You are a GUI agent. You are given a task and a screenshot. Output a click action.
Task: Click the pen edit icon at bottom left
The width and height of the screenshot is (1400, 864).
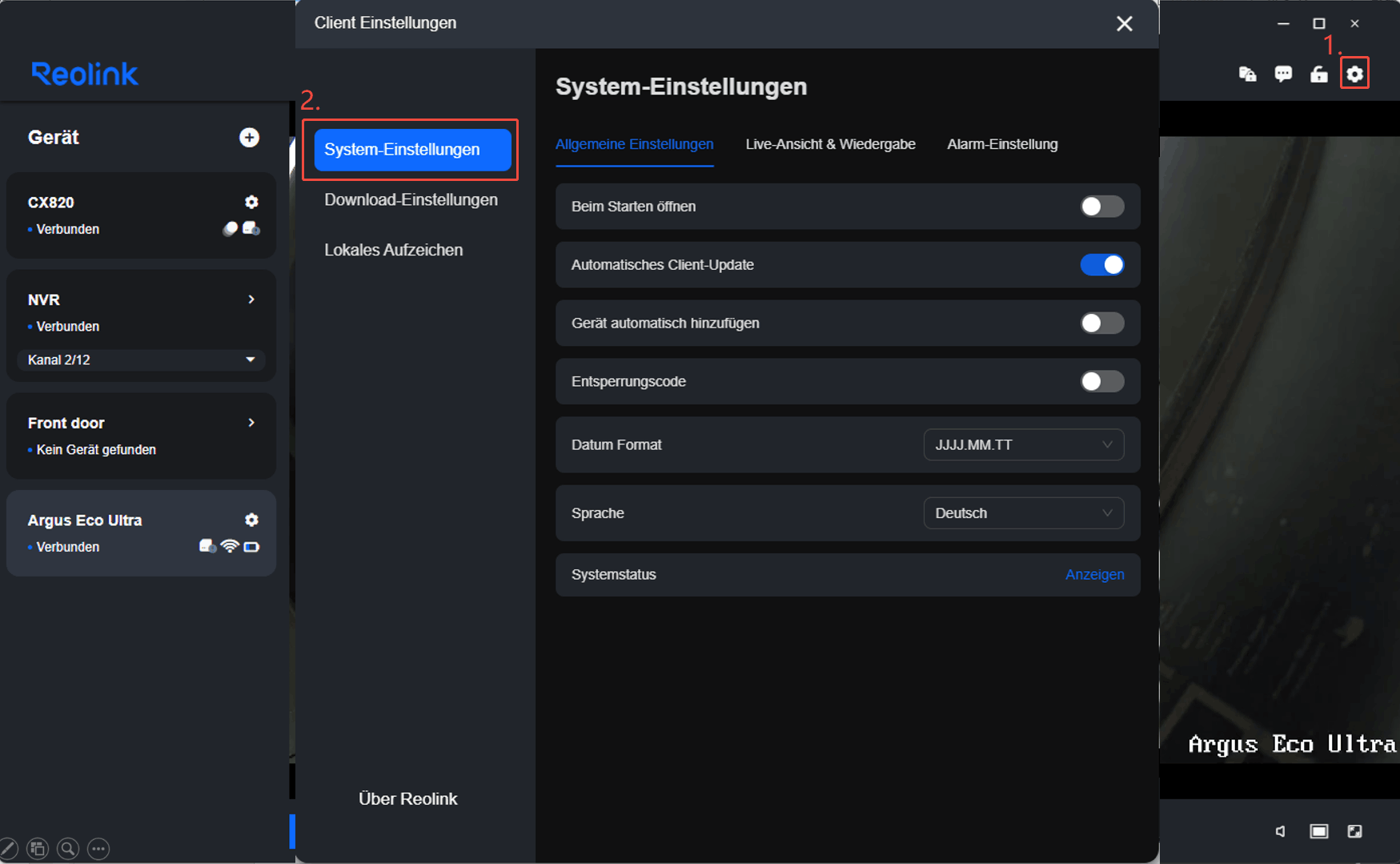click(x=8, y=848)
